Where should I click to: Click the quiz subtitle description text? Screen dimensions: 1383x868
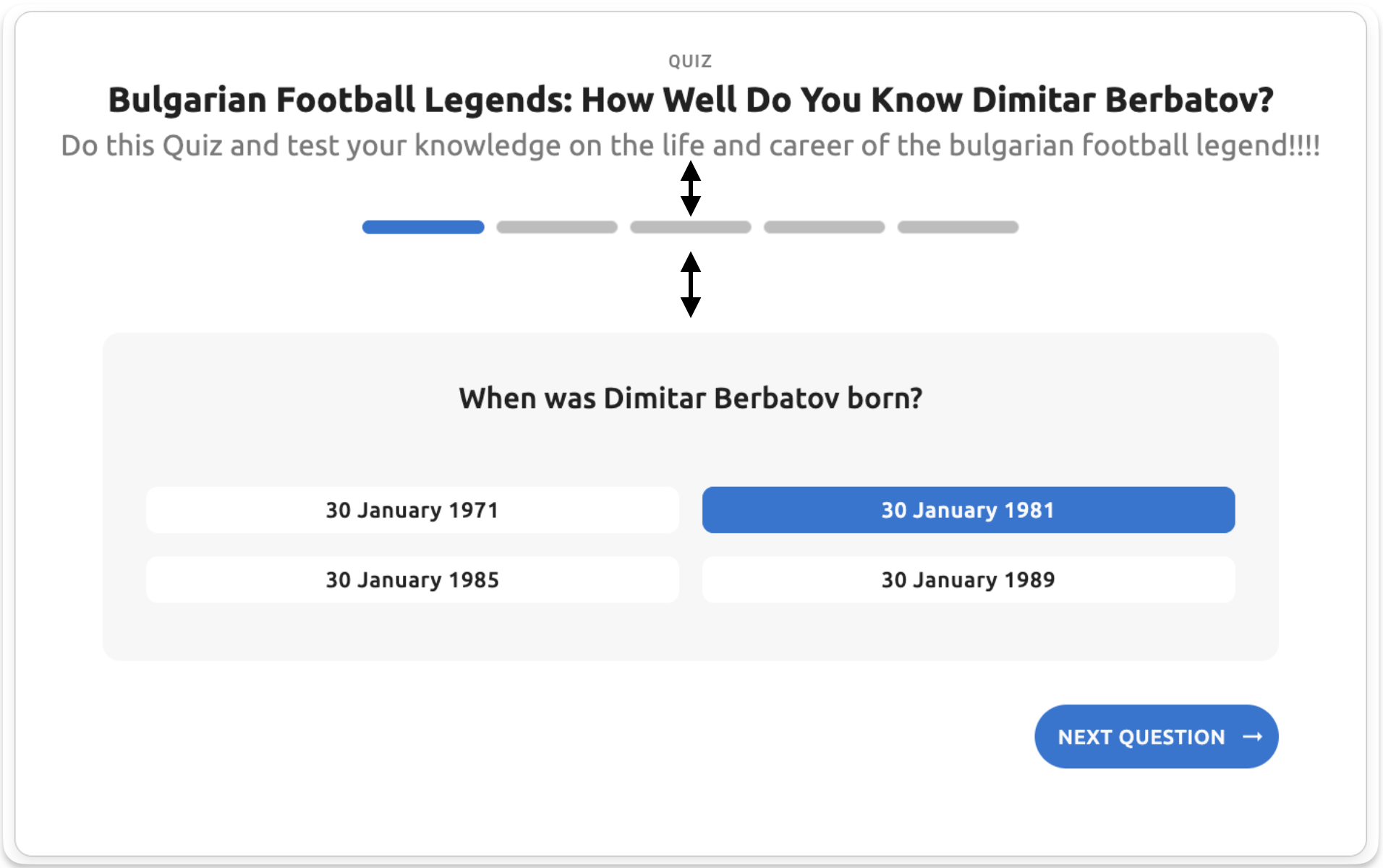[x=690, y=145]
